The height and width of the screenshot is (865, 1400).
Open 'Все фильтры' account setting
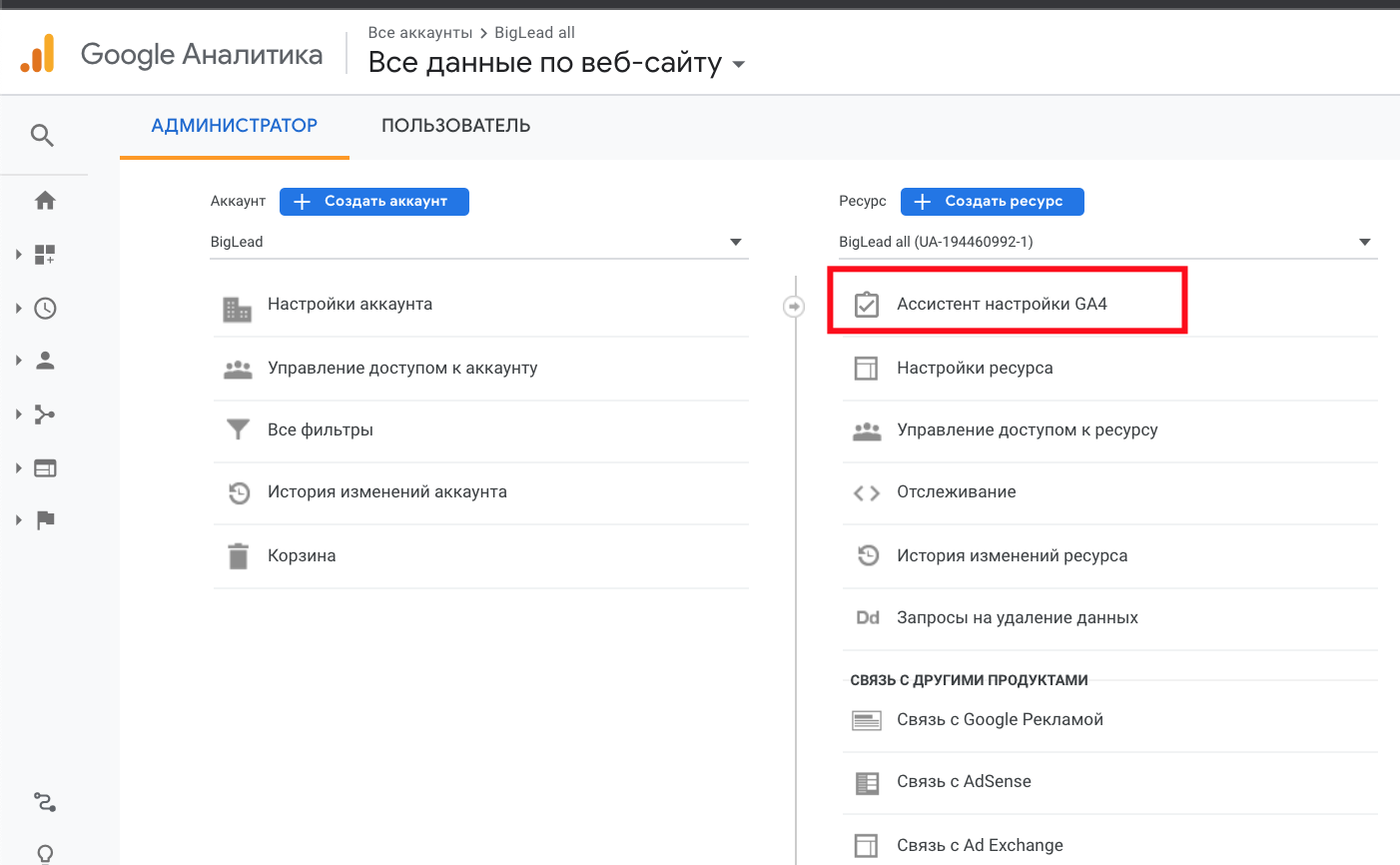coord(320,430)
